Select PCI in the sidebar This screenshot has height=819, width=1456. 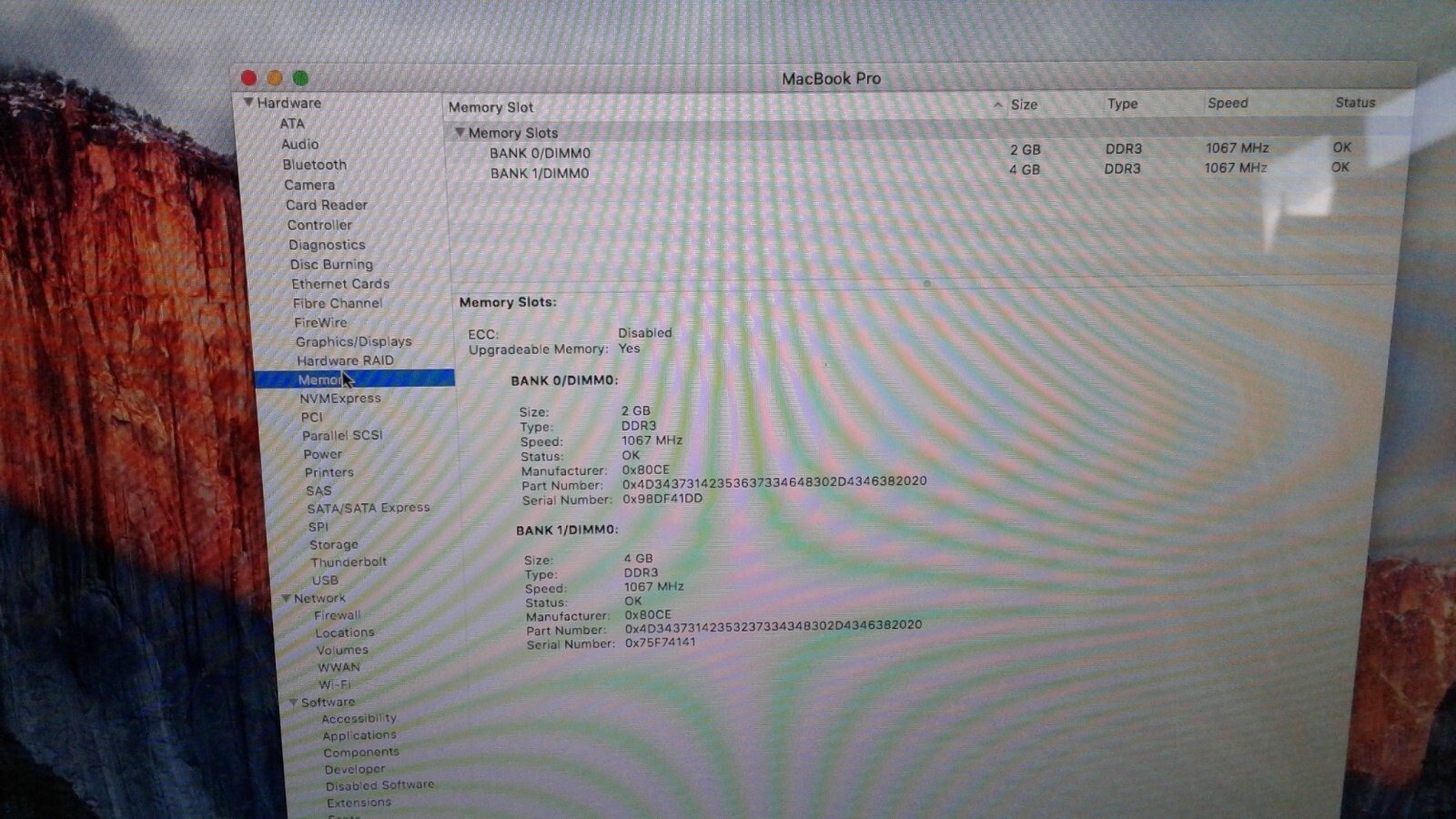[x=311, y=417]
